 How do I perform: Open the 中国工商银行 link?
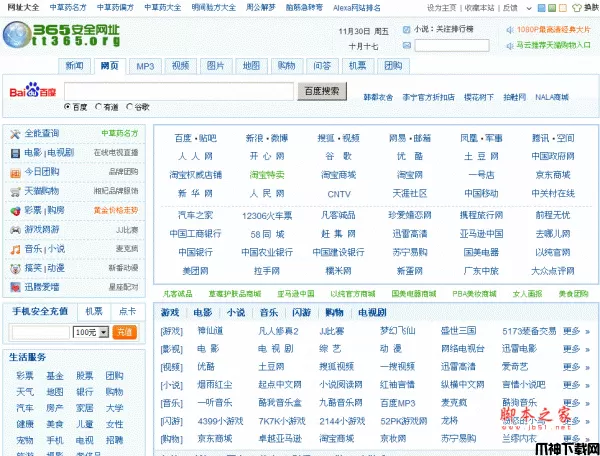click(x=196, y=234)
